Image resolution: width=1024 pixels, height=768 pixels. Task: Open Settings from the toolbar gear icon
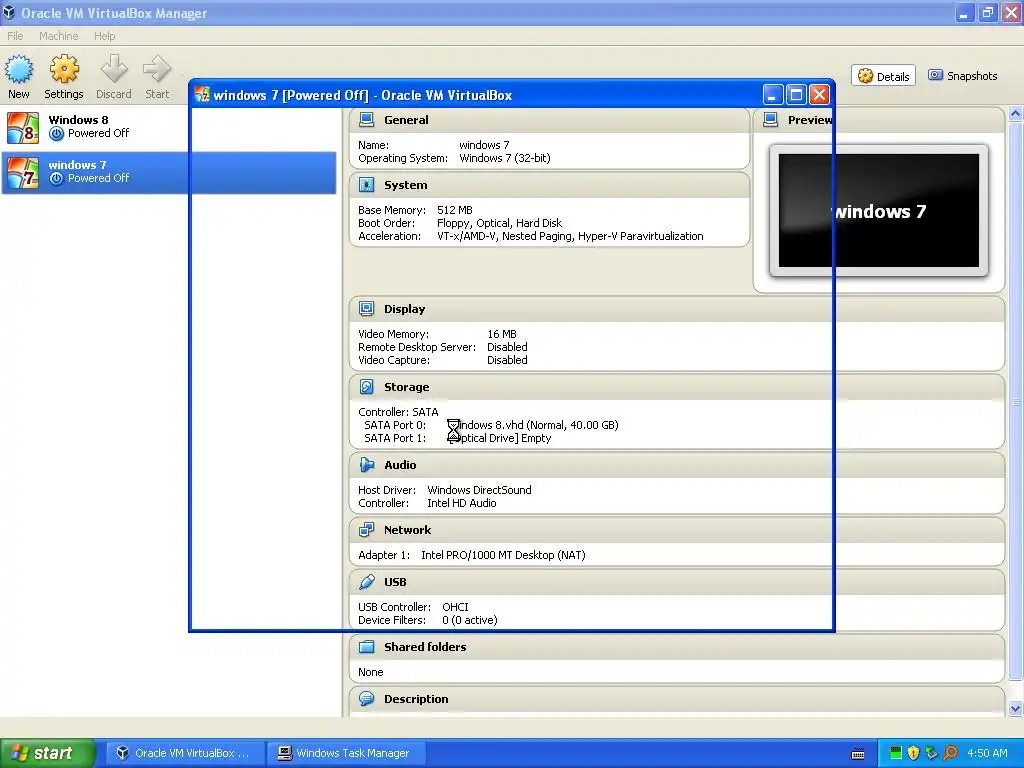[x=64, y=69]
